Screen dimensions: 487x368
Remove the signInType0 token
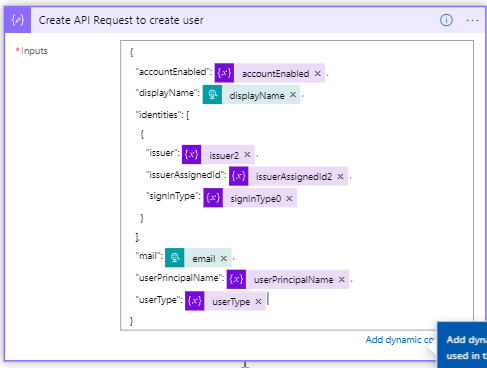289,199
